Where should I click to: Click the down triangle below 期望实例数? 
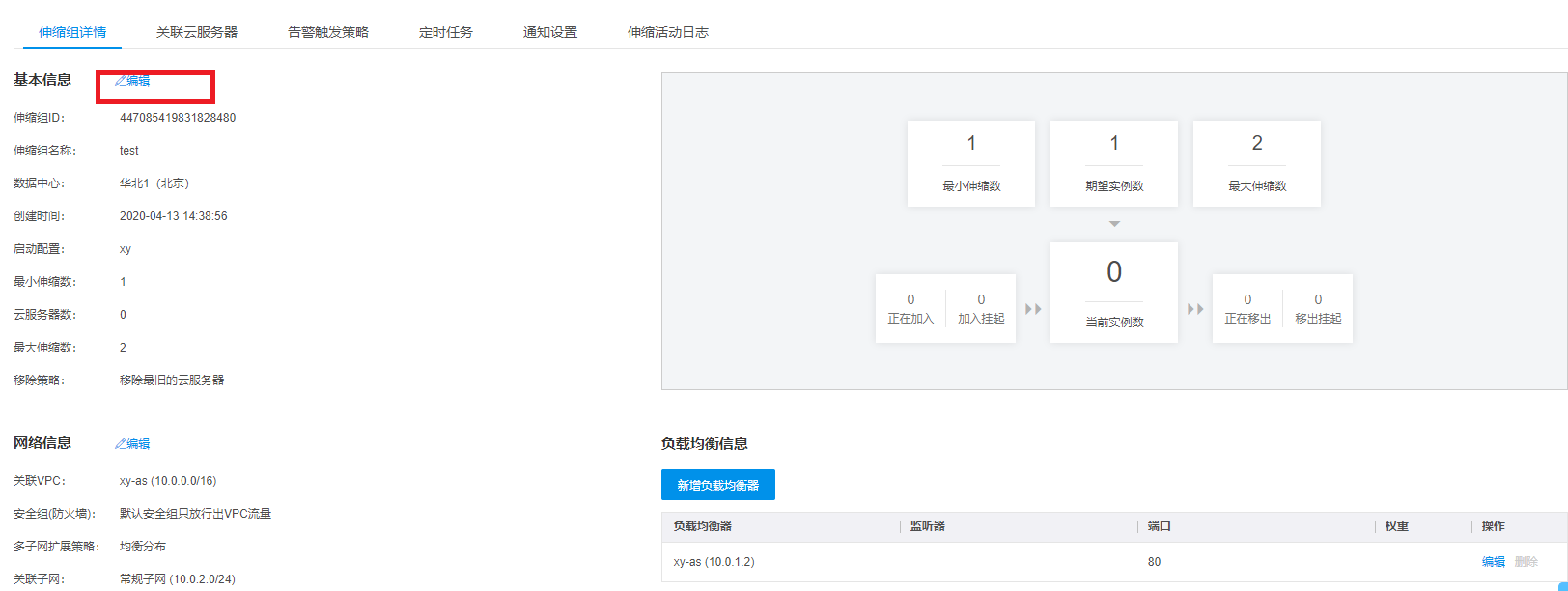click(1114, 224)
